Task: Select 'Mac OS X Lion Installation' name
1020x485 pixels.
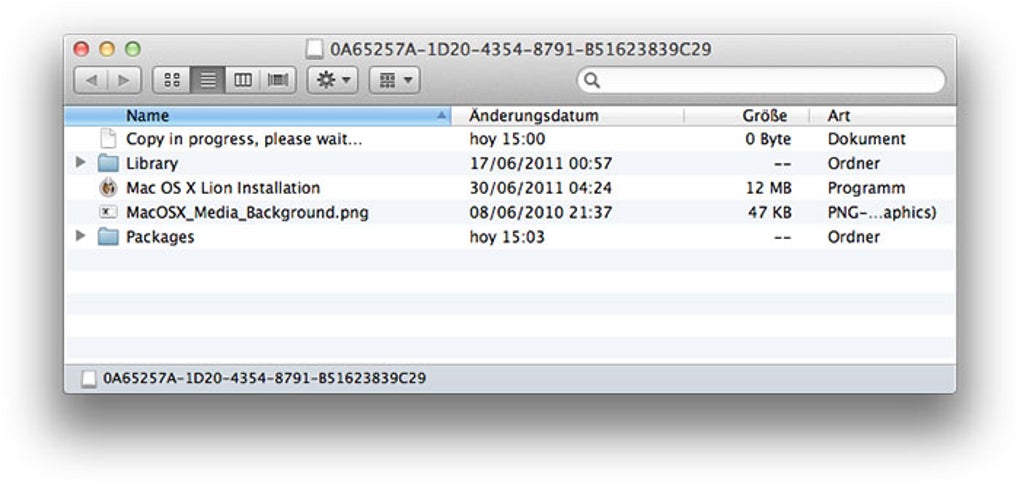Action: [223, 188]
